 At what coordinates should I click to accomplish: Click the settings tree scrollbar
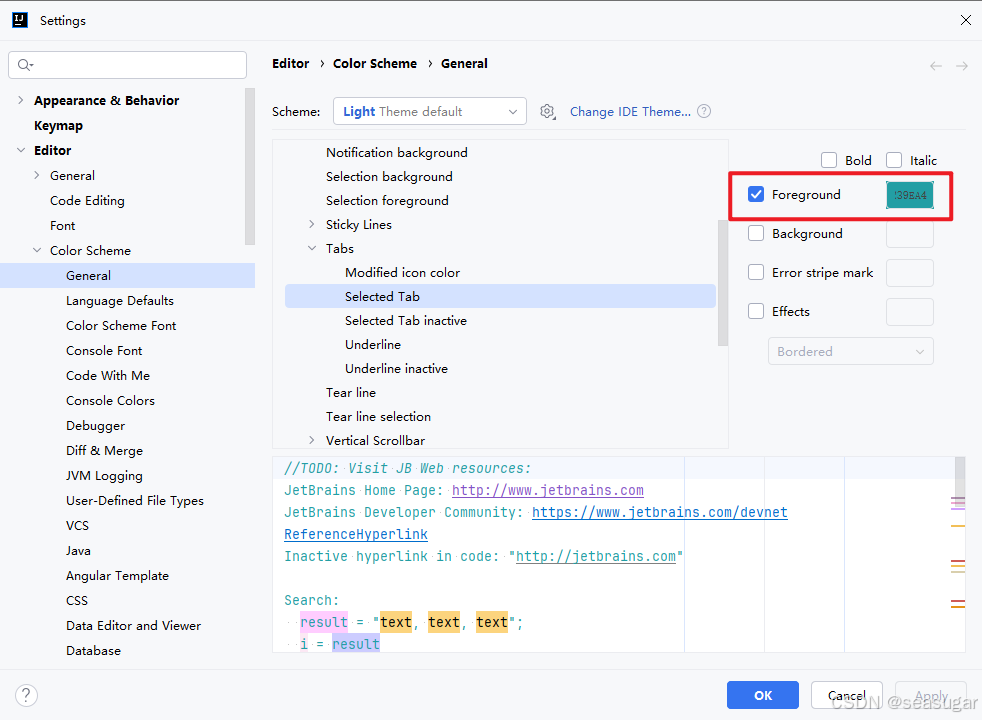point(251,166)
